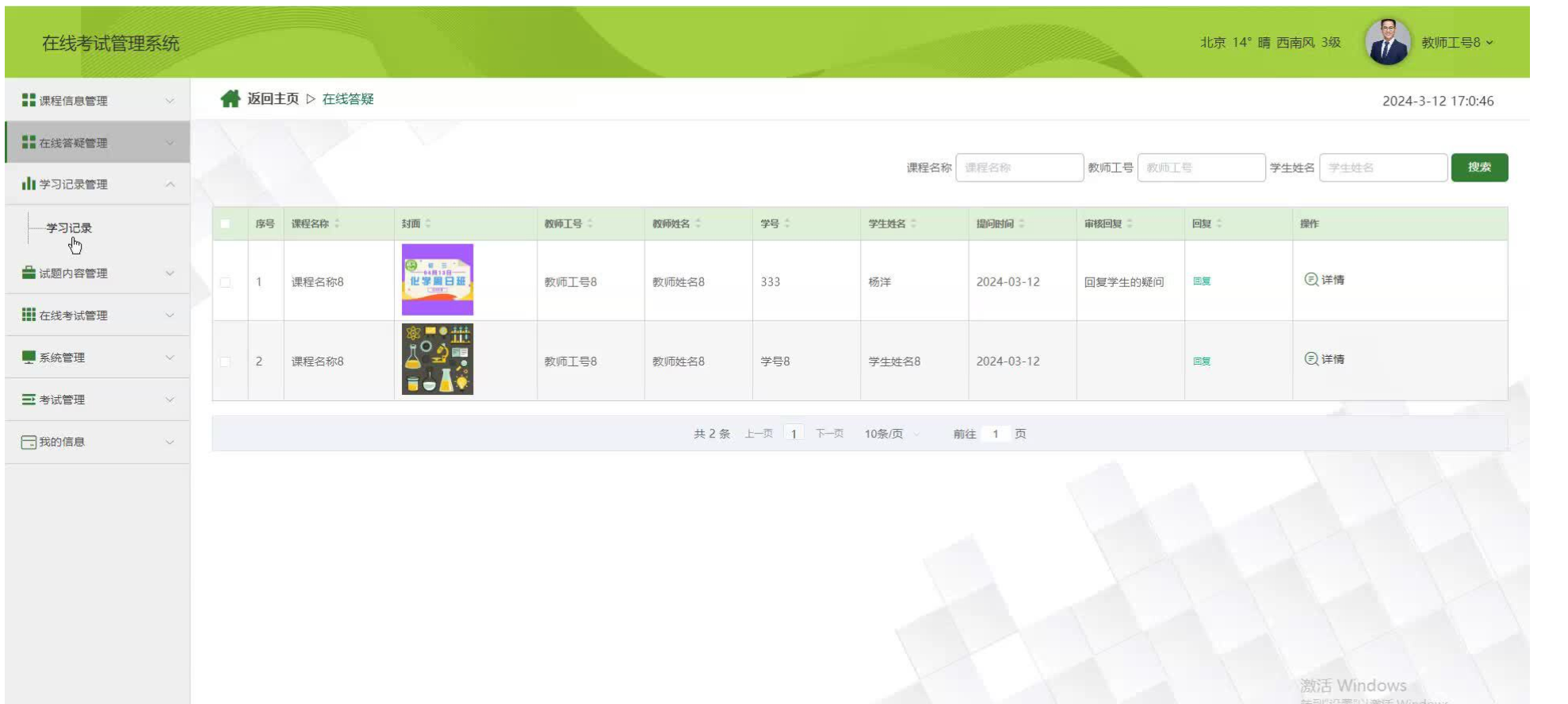Click the weather text 北京 14° 晴
Viewport: 1568px width, 704px height.
pyautogui.click(x=1235, y=43)
